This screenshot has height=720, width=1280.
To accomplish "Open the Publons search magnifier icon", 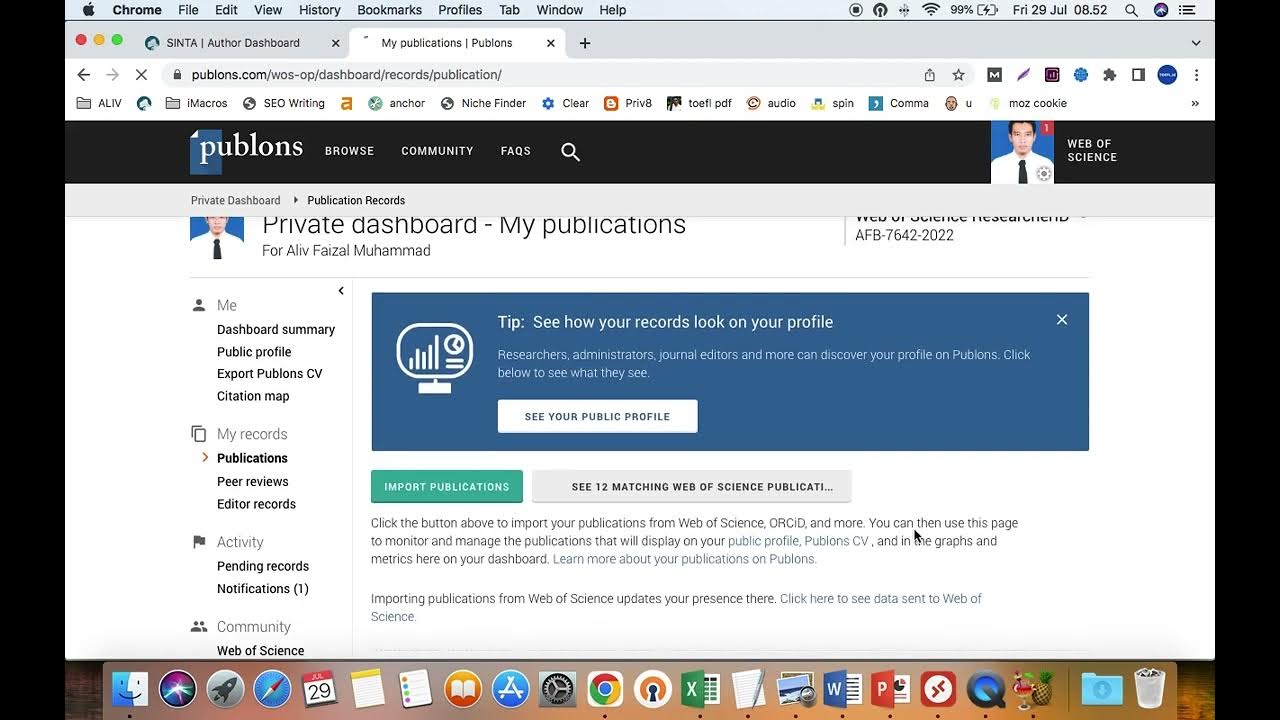I will click(570, 152).
